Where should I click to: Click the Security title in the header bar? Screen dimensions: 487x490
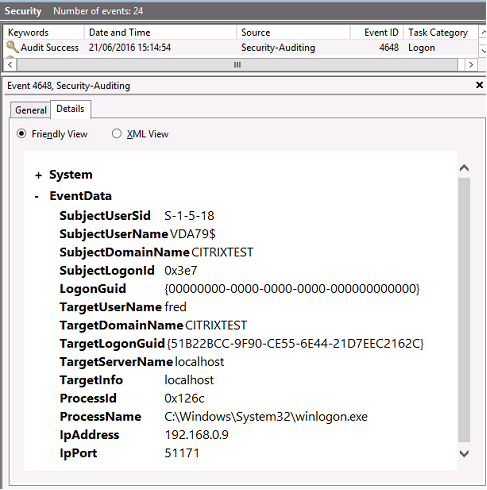[23, 11]
